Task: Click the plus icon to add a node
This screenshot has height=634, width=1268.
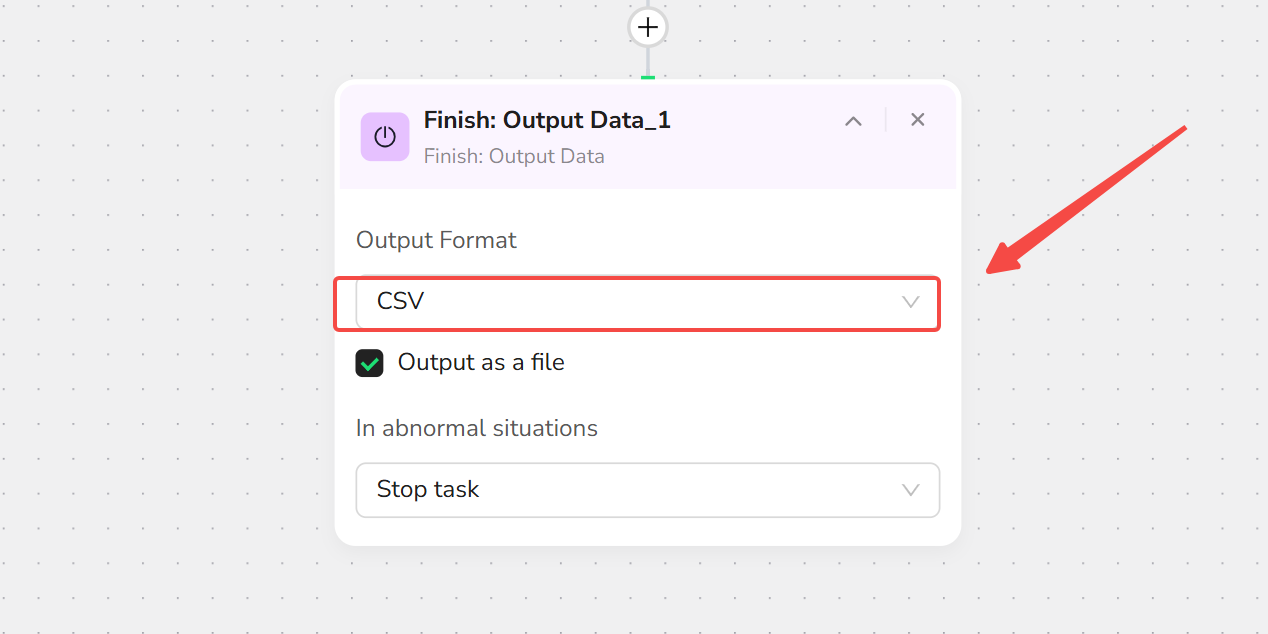Action: click(648, 27)
